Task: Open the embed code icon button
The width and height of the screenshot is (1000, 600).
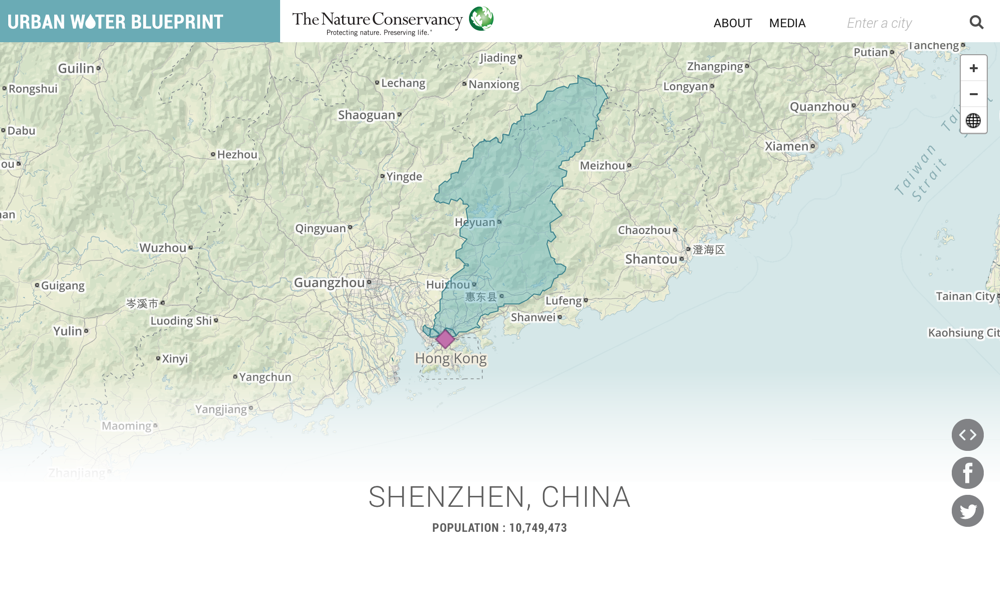Action: [967, 435]
